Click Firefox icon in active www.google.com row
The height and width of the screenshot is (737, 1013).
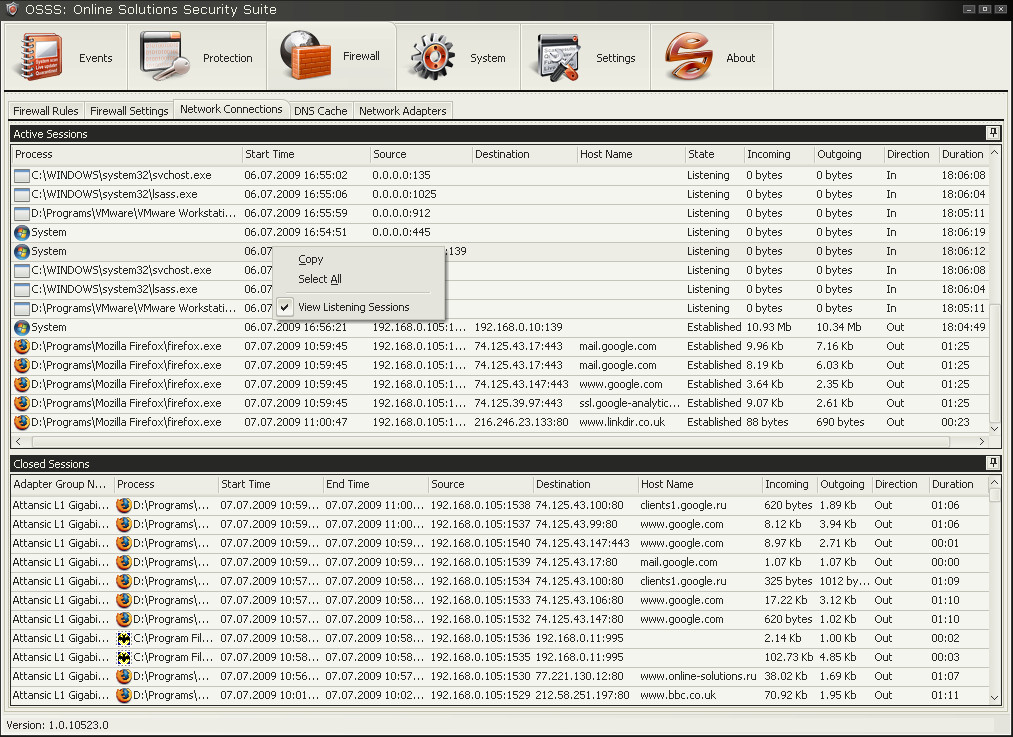pos(22,384)
